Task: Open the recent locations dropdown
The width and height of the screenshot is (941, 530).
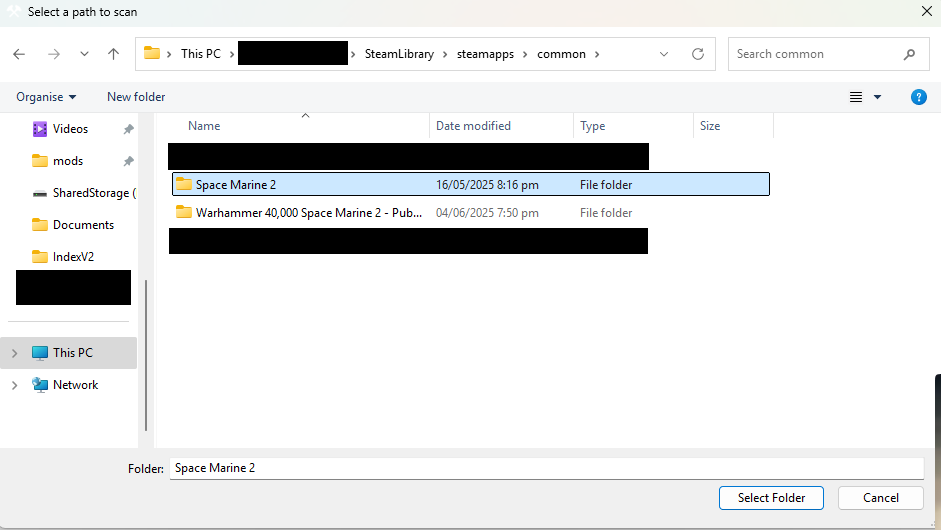Action: point(85,54)
